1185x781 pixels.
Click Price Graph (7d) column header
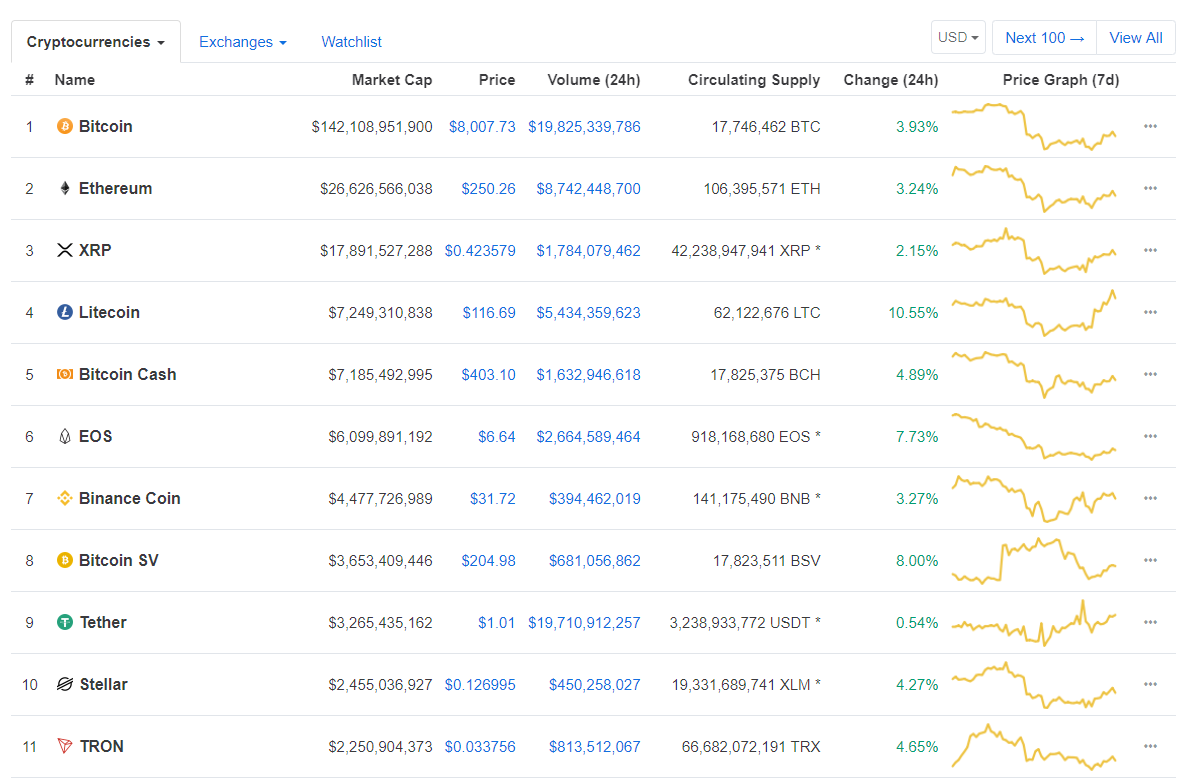point(1061,80)
